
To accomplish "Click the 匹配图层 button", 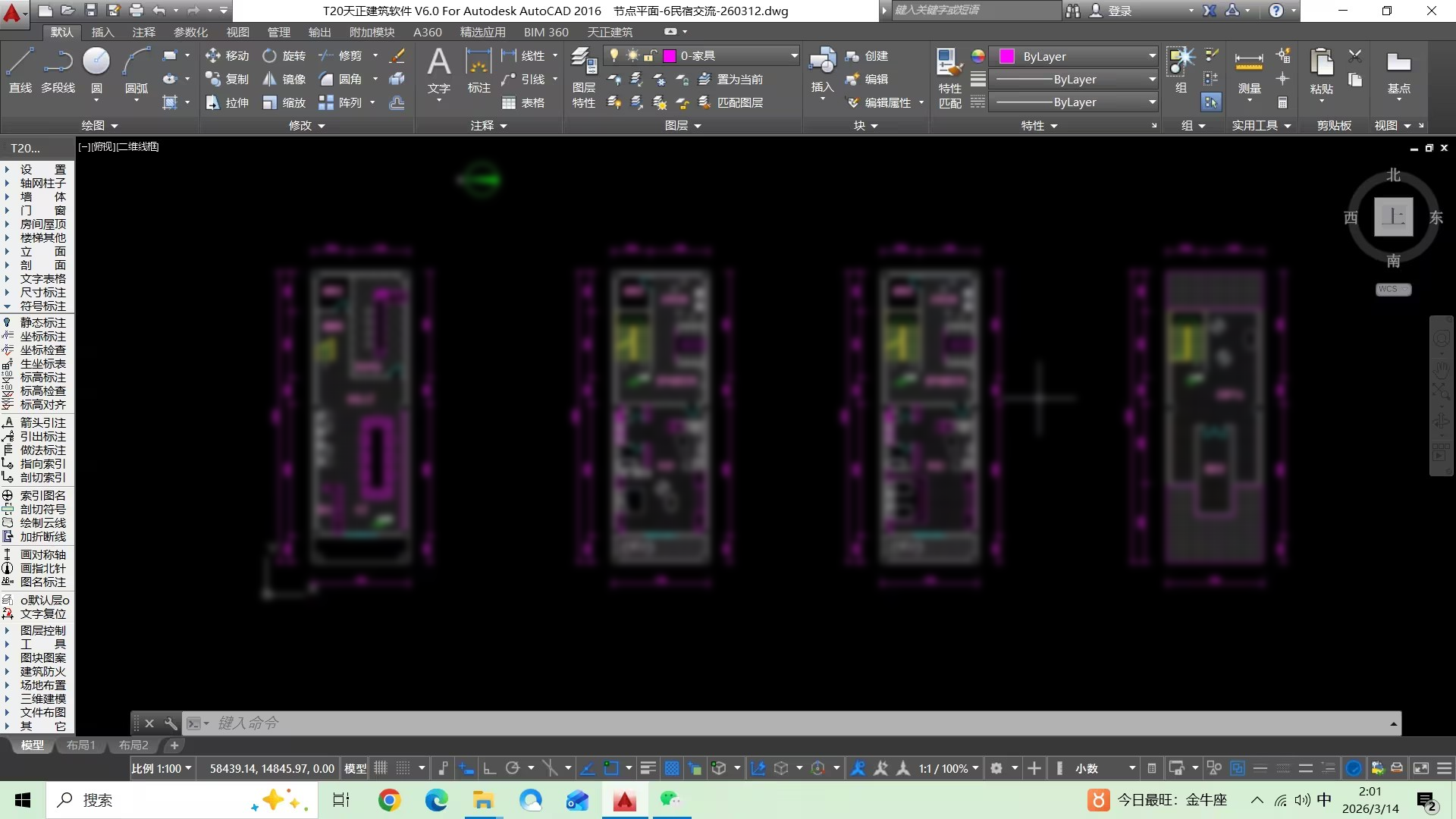I will (730, 102).
